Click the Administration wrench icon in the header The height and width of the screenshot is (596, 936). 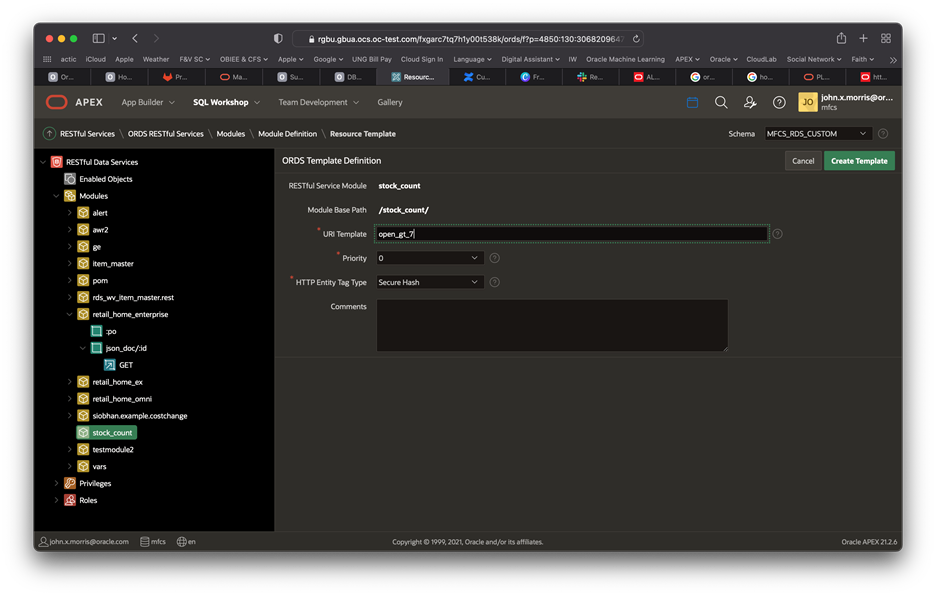[748, 101]
